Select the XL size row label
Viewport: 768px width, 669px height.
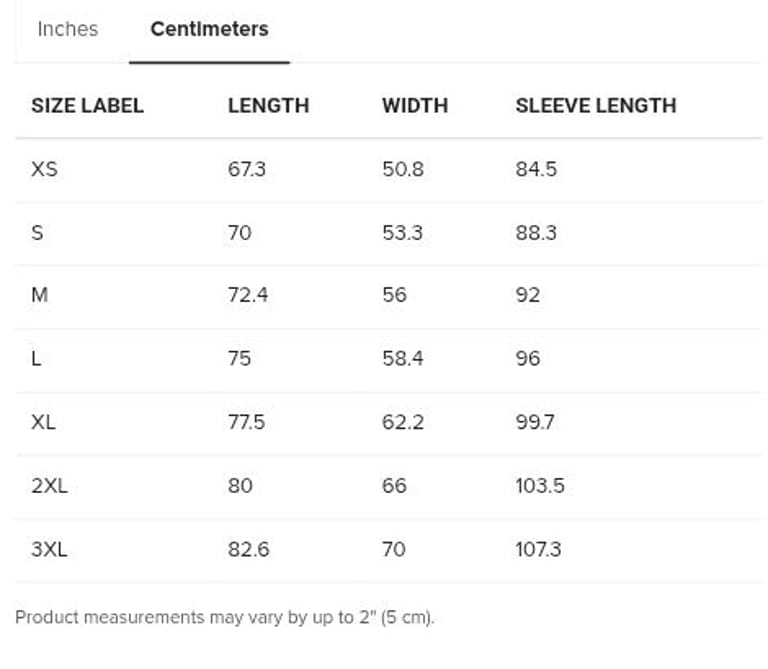click(x=43, y=422)
